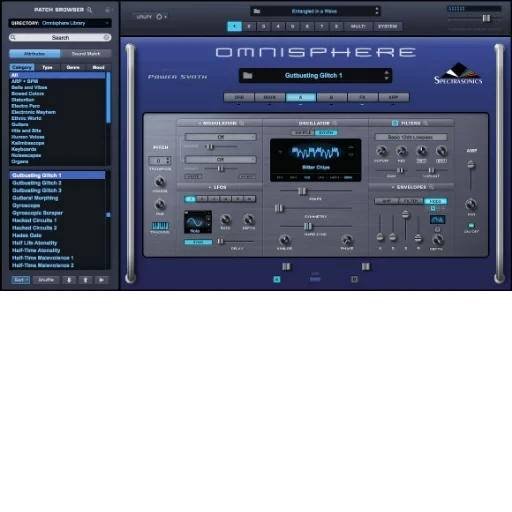
Task: Adjust the Coarse pitch knob
Action: click(x=160, y=182)
